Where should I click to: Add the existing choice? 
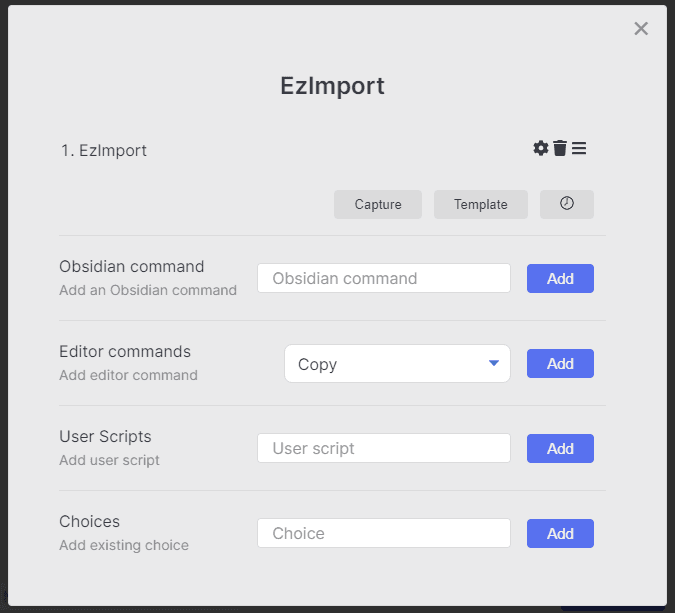(x=560, y=533)
